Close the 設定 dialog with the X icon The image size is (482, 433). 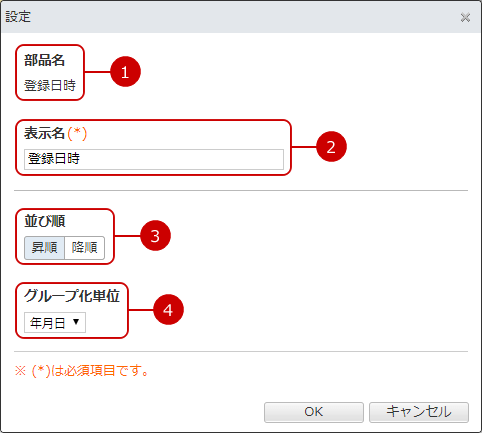click(x=465, y=17)
